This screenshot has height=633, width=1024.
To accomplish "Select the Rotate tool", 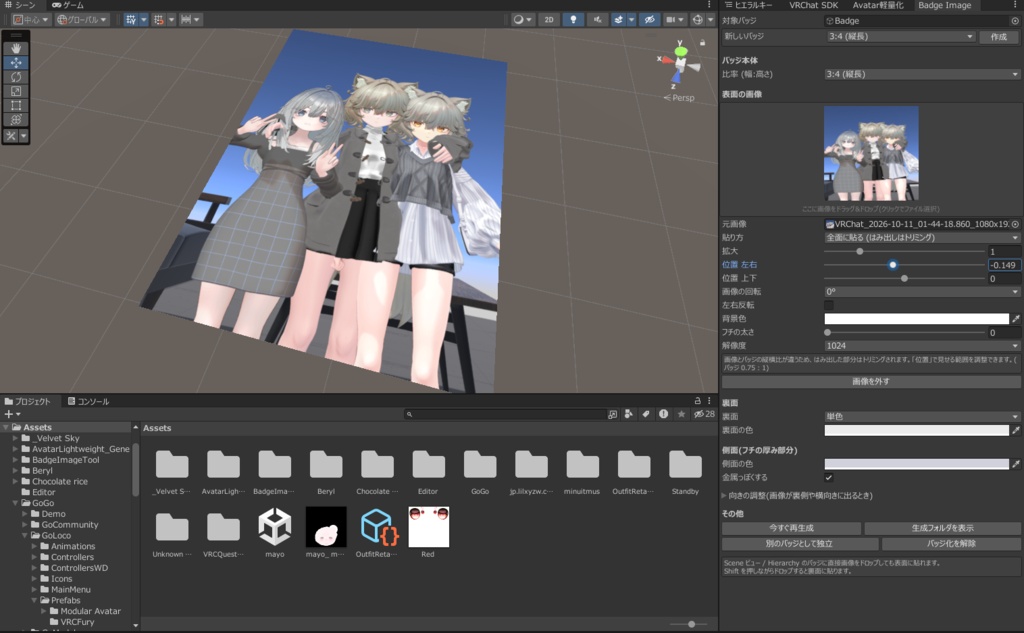I will tap(16, 77).
